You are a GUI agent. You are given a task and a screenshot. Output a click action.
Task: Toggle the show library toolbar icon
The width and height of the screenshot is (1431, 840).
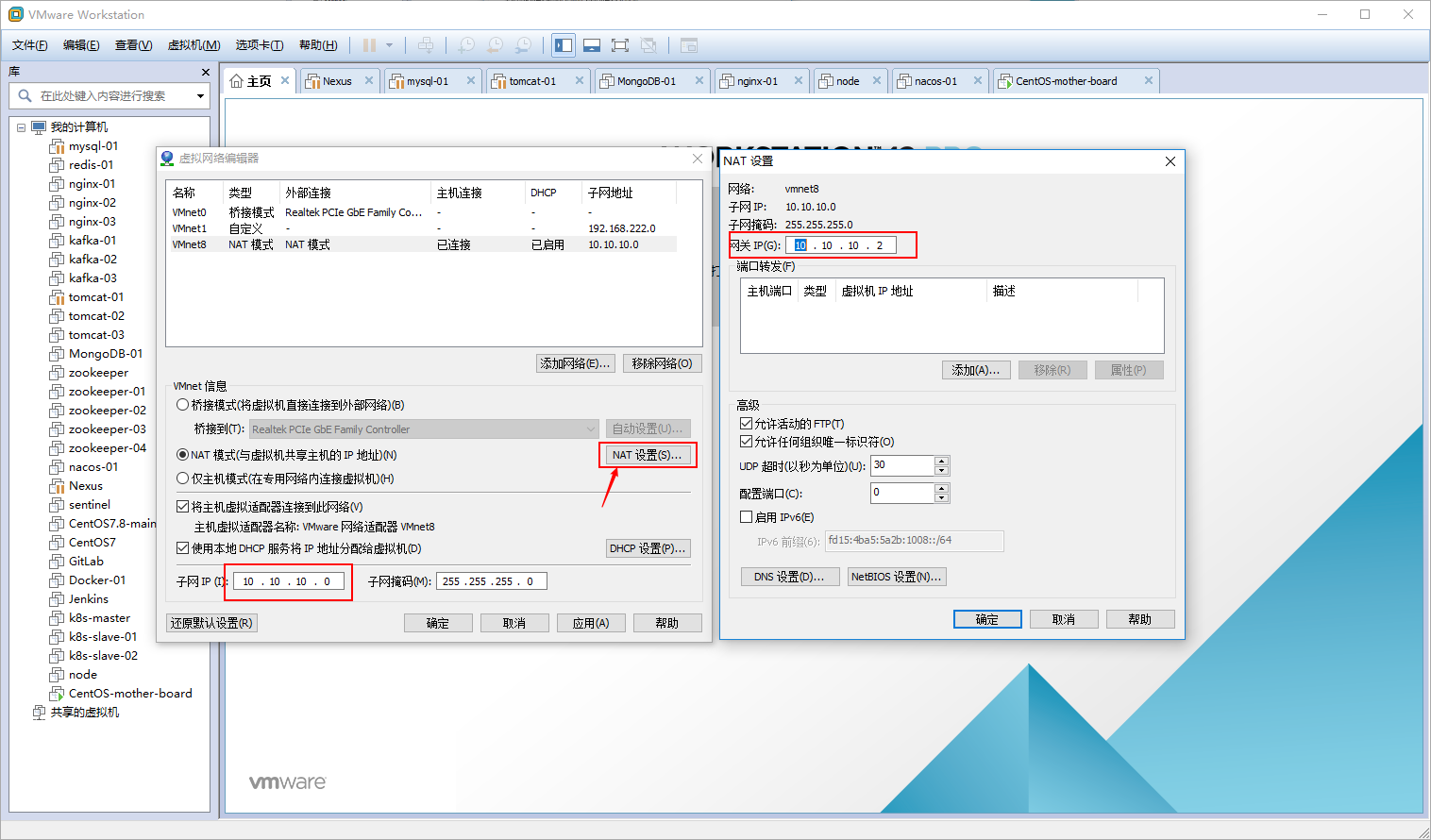click(x=564, y=45)
